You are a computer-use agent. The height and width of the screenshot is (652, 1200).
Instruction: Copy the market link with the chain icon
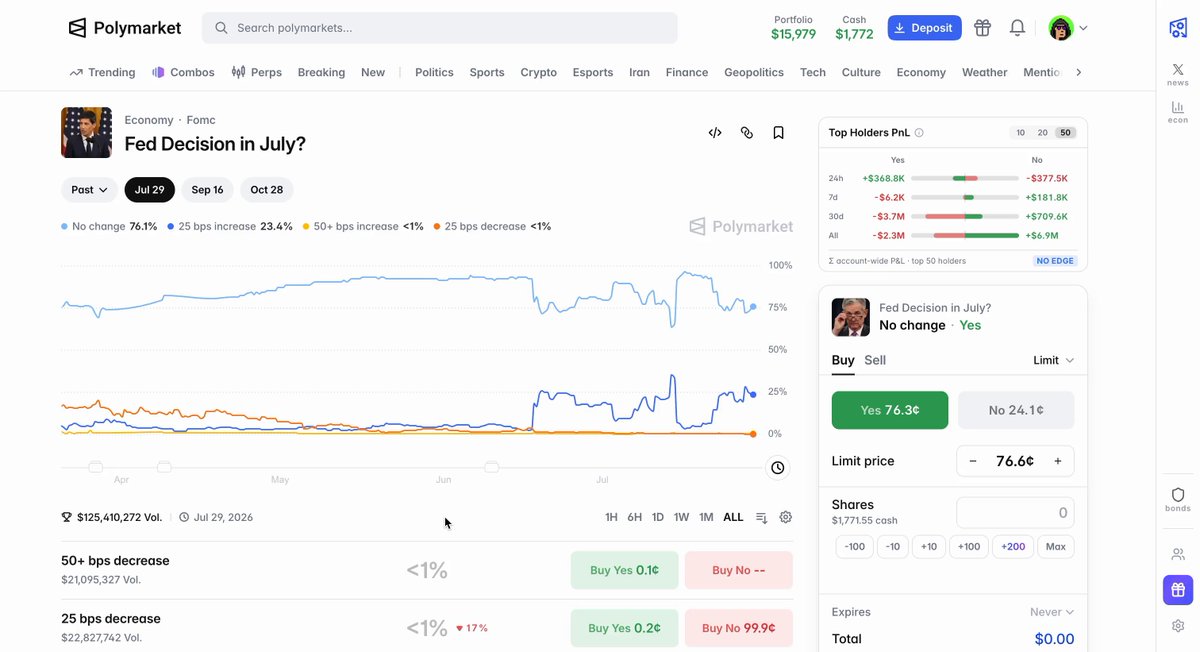tap(747, 133)
